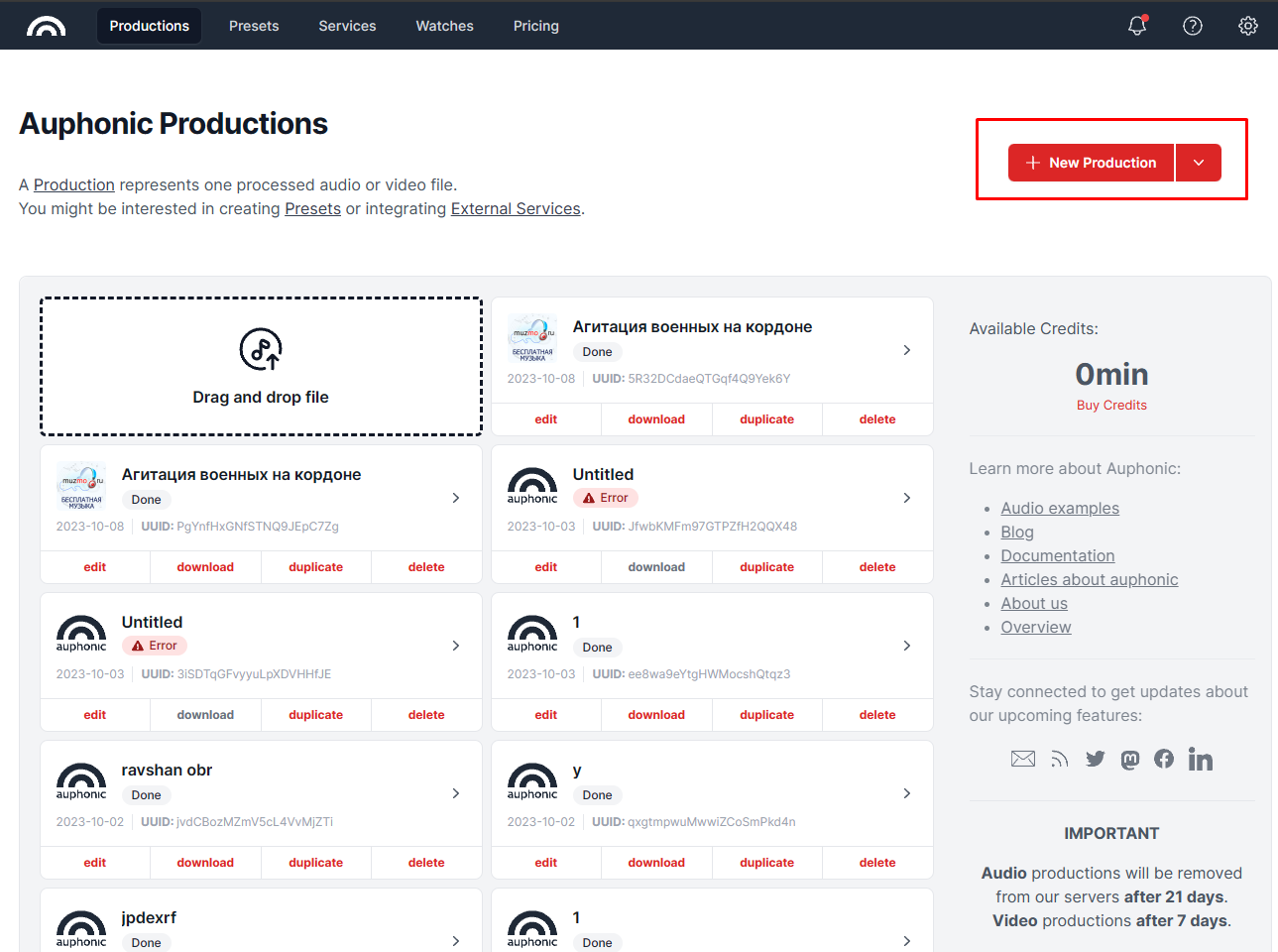Click auphonic logo of jpdexrf production
Viewport: 1278px width, 952px height.
(x=81, y=929)
